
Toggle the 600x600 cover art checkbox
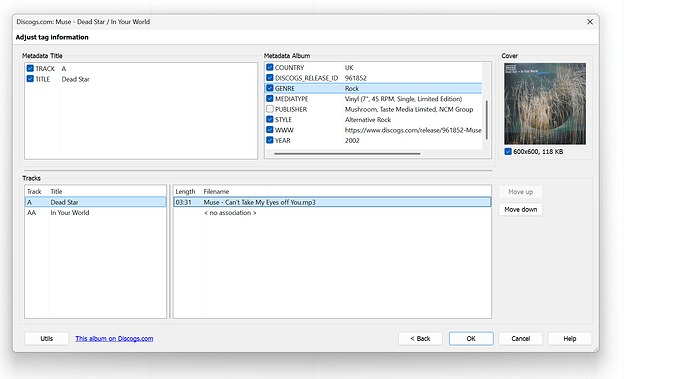pyautogui.click(x=508, y=151)
